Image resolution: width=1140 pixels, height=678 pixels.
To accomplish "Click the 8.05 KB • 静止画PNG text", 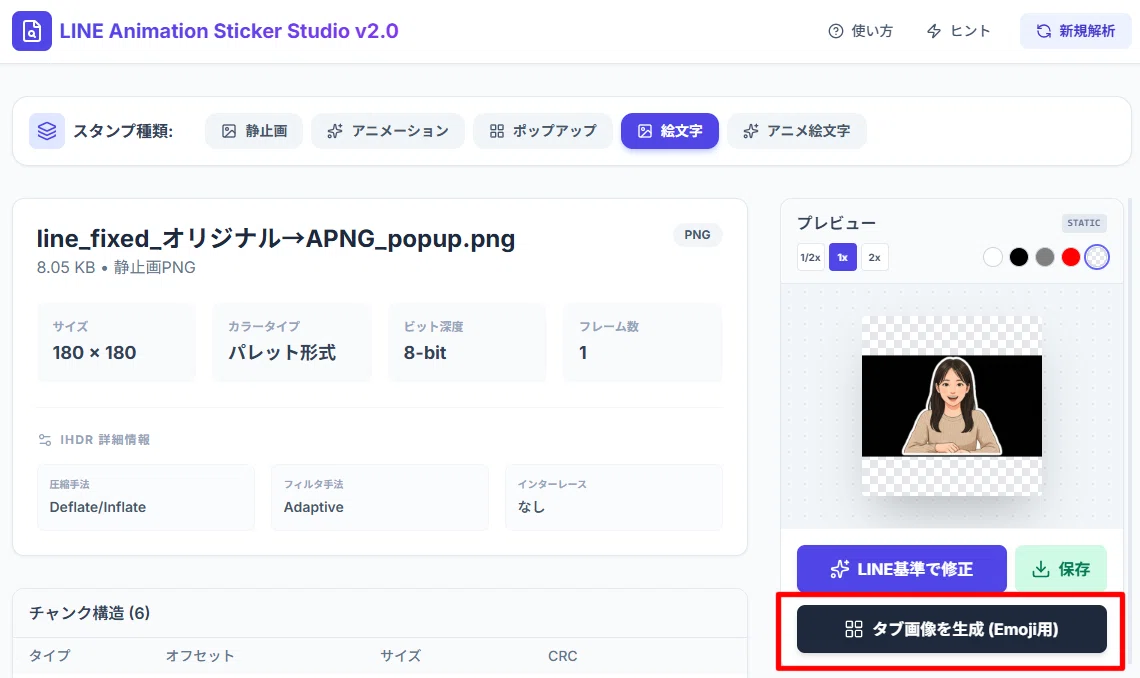I will click(x=116, y=267).
